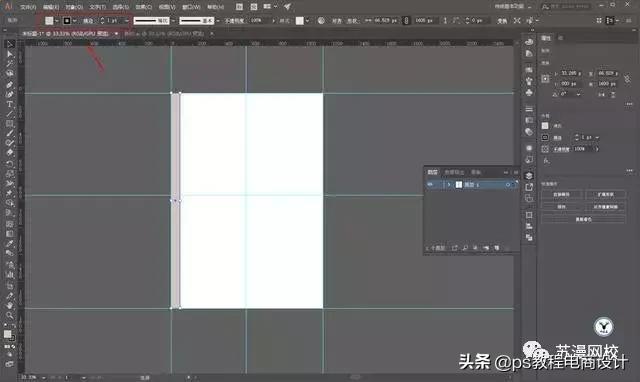Viewport: 640px width, 382px height.
Task: Click Locate Object icon in Layers panel
Action: [465, 248]
